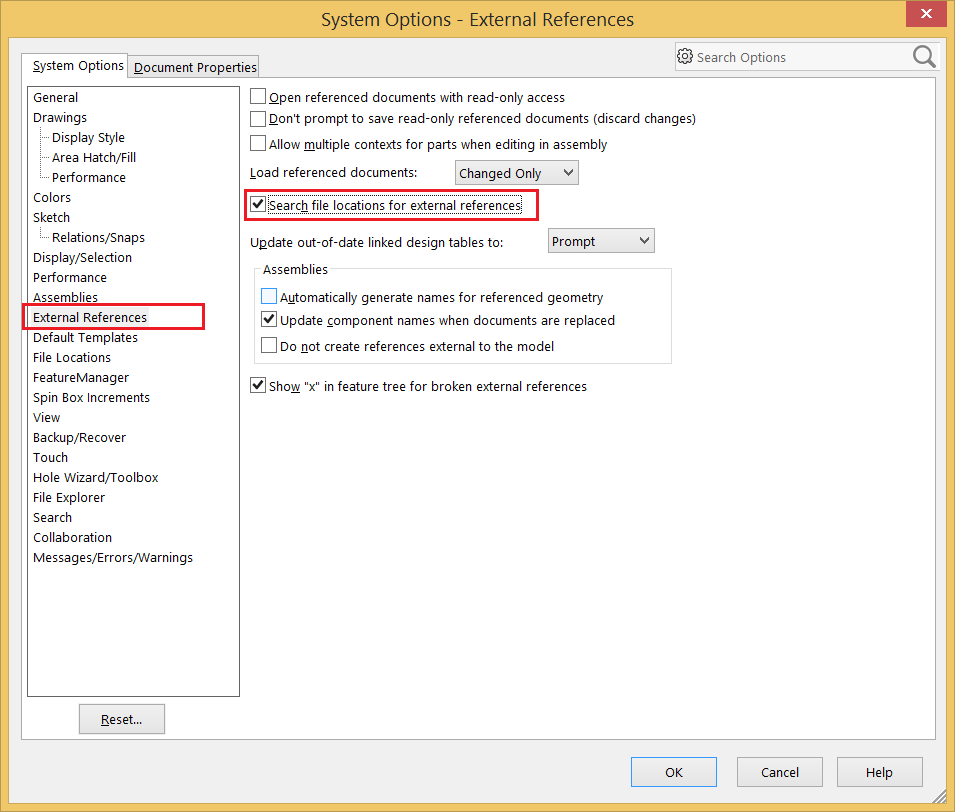This screenshot has height=812, width=955.
Task: Switch to the Document Properties tab
Action: [195, 67]
